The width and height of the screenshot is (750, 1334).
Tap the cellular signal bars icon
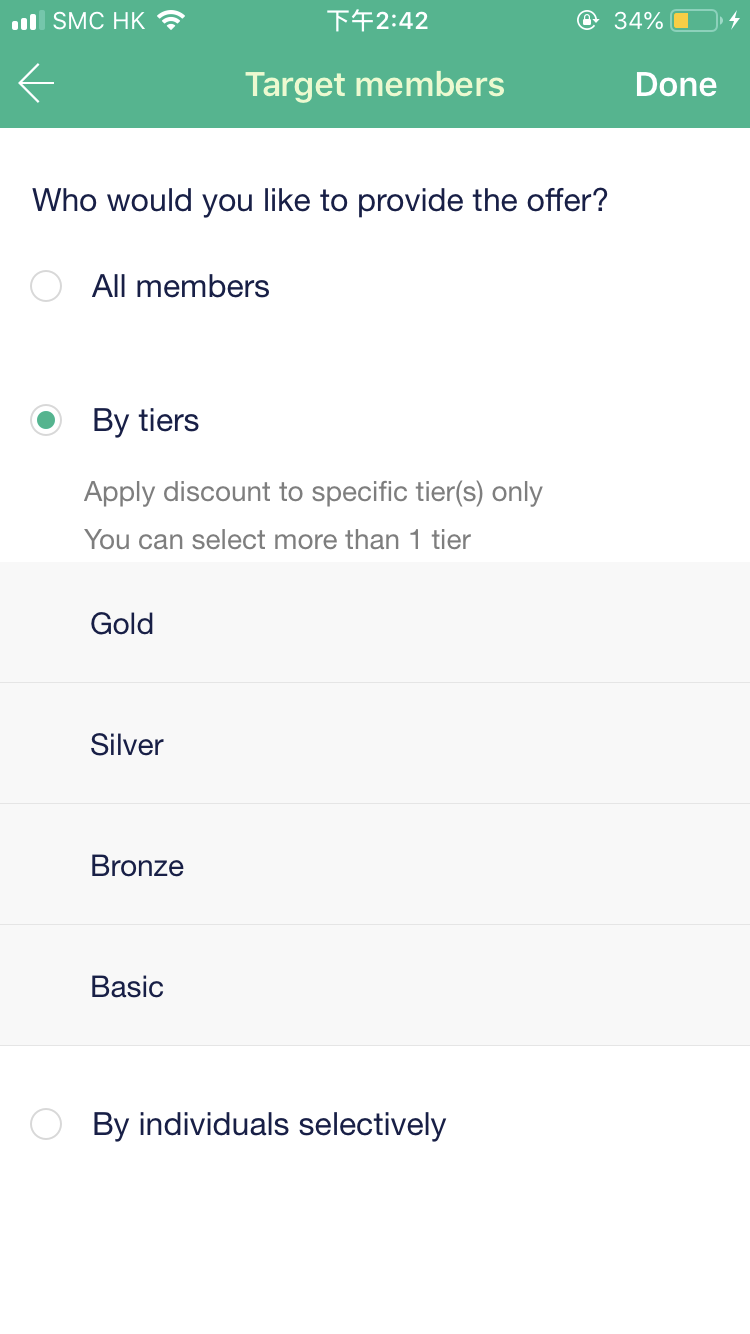point(28,20)
